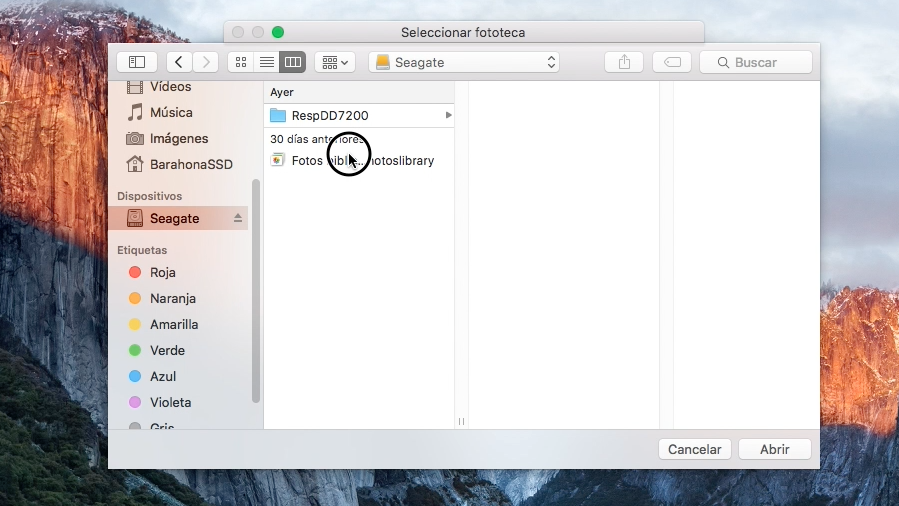The height and width of the screenshot is (506, 899).
Task: Go back to previous folder
Action: 179,62
